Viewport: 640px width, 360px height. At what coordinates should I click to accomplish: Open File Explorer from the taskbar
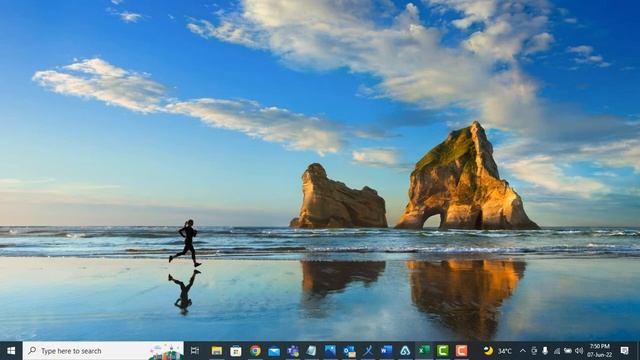pyautogui.click(x=217, y=351)
